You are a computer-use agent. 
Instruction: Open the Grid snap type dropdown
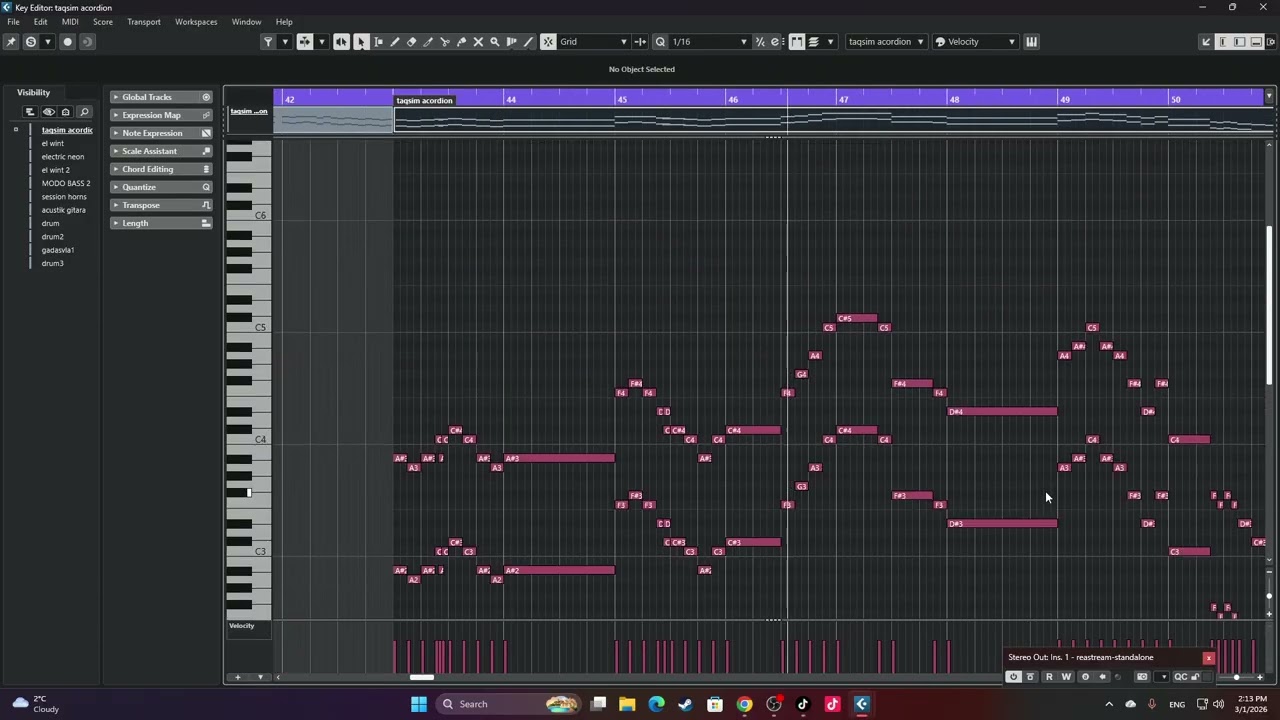tap(593, 42)
